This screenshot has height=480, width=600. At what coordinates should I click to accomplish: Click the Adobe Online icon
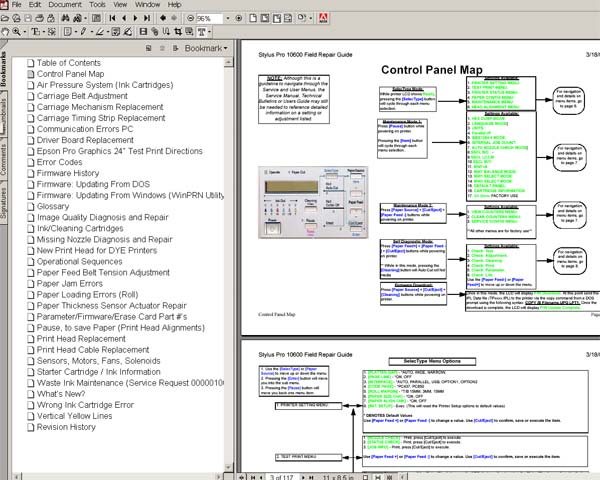323,18
